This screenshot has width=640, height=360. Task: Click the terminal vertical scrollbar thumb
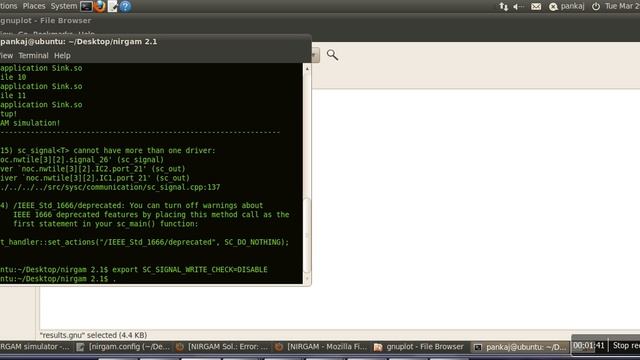[307, 235]
